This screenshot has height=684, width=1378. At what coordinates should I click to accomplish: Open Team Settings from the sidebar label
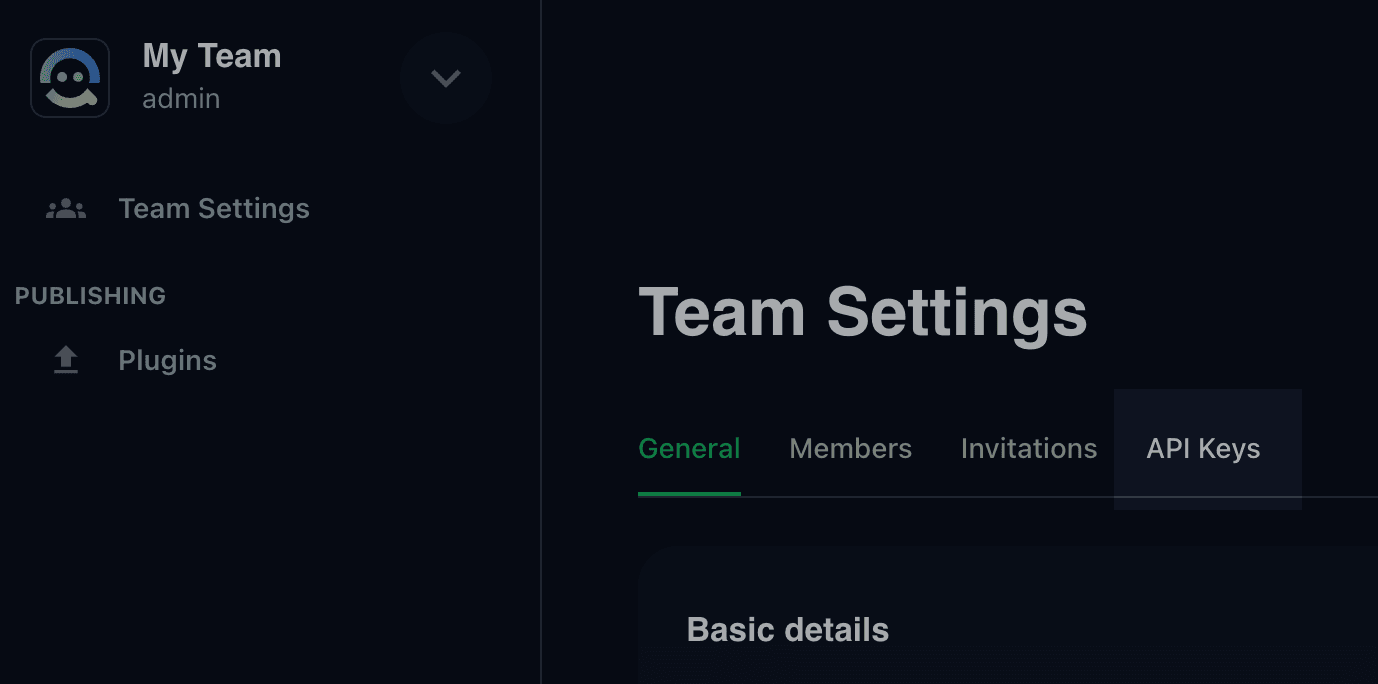[x=214, y=209]
